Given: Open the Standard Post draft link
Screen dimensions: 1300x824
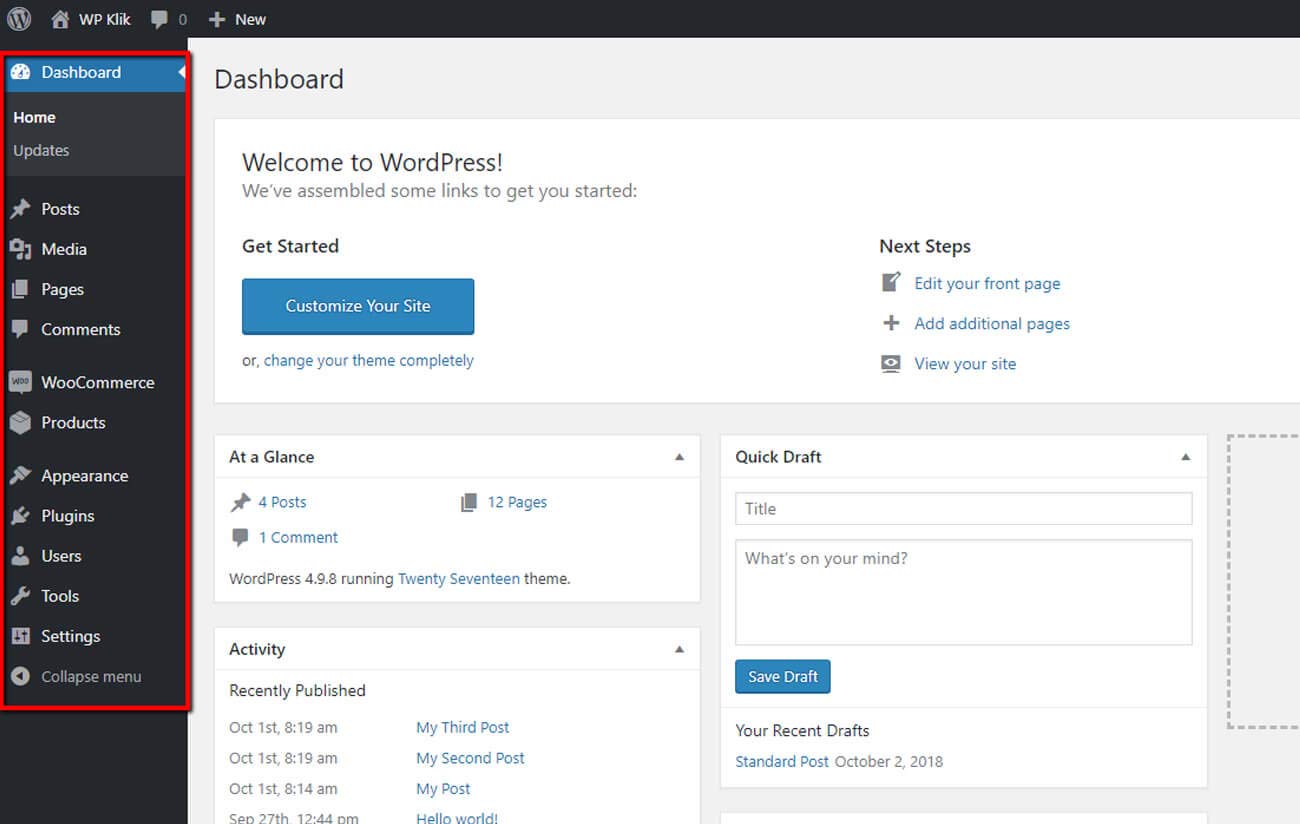Looking at the screenshot, I should coord(782,761).
